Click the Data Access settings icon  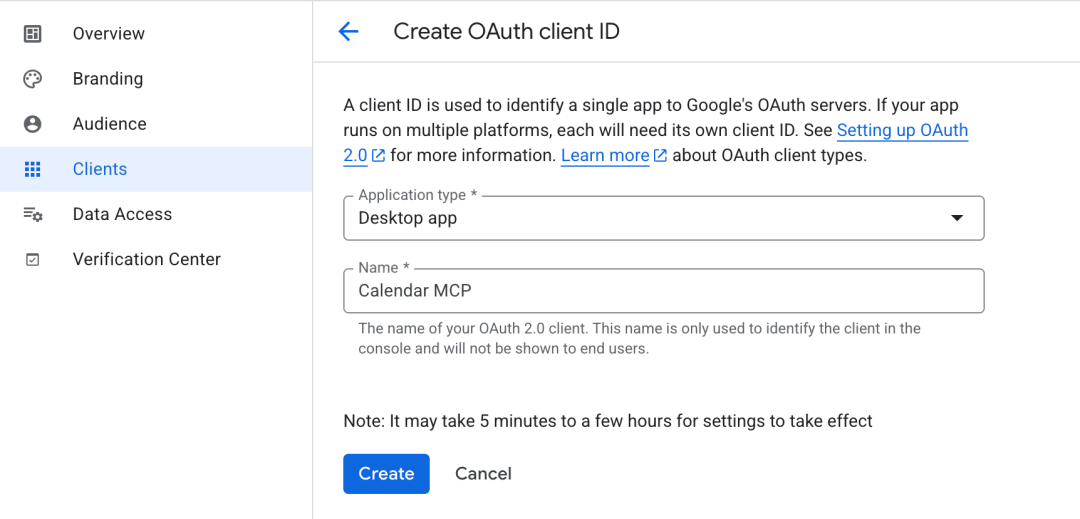point(32,215)
